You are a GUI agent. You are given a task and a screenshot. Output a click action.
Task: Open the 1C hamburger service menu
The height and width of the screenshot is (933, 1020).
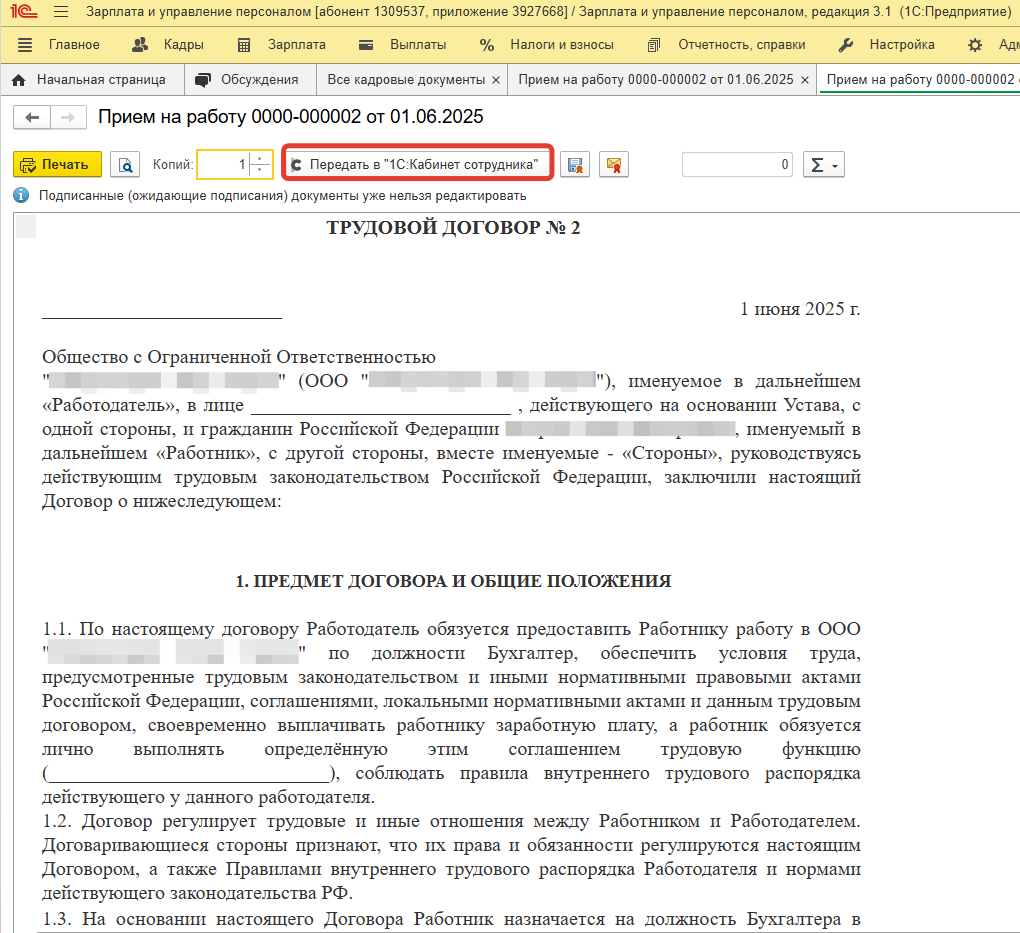(x=61, y=13)
